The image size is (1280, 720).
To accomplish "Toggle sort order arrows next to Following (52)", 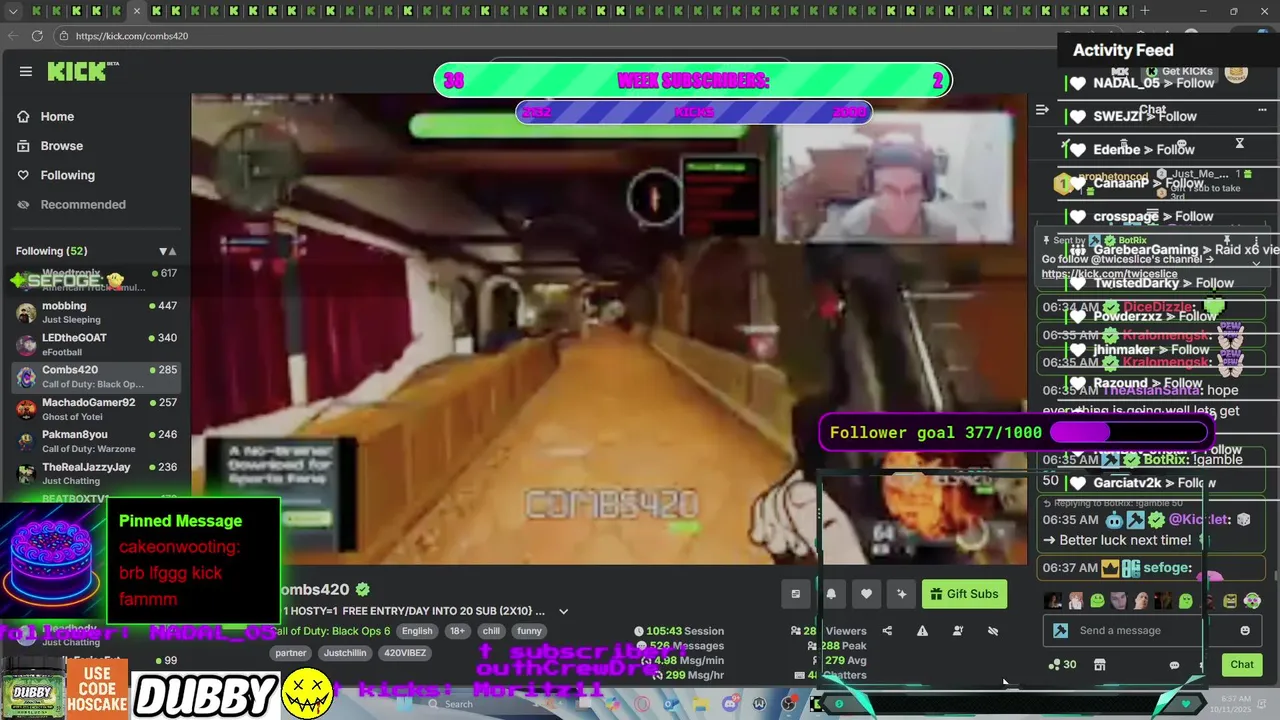I will (167, 251).
